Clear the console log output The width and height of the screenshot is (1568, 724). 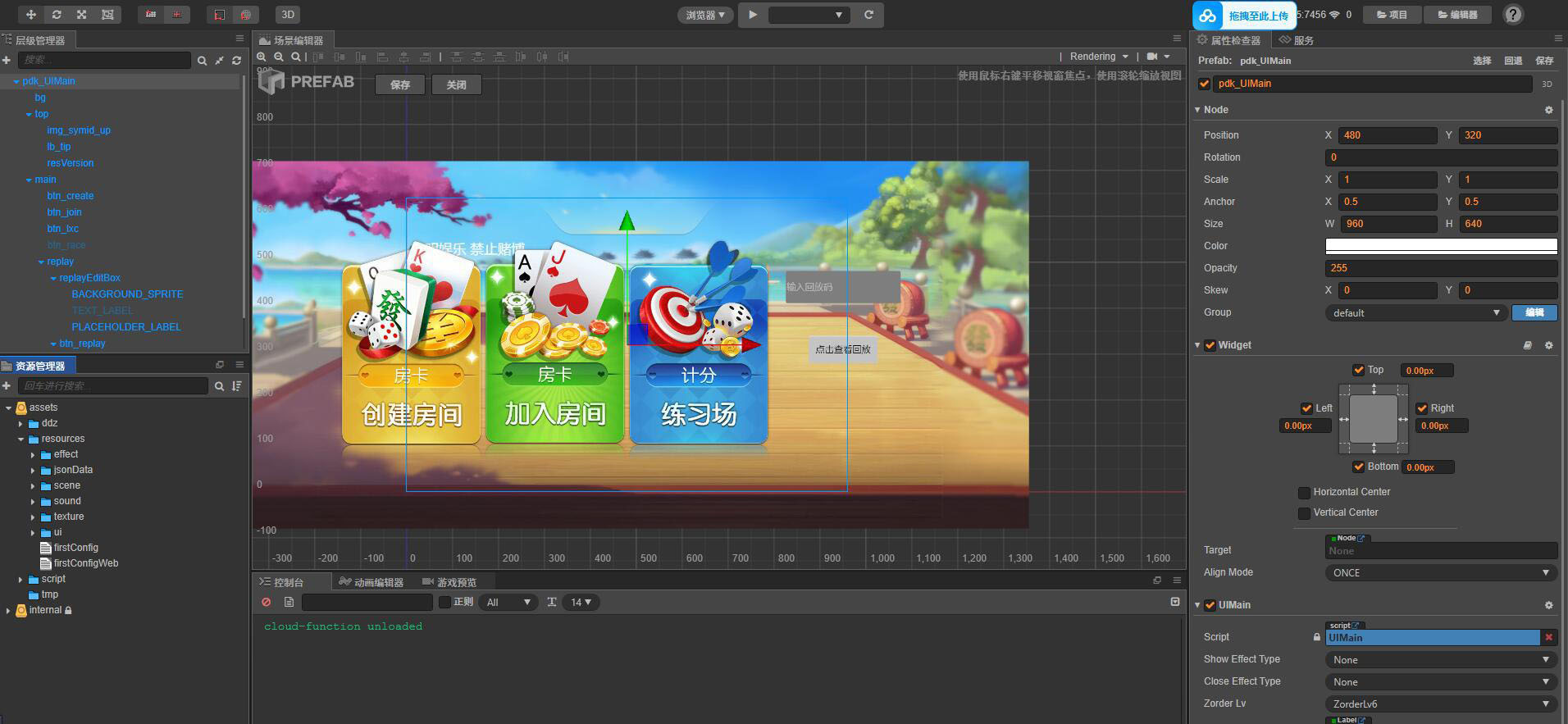(x=267, y=602)
